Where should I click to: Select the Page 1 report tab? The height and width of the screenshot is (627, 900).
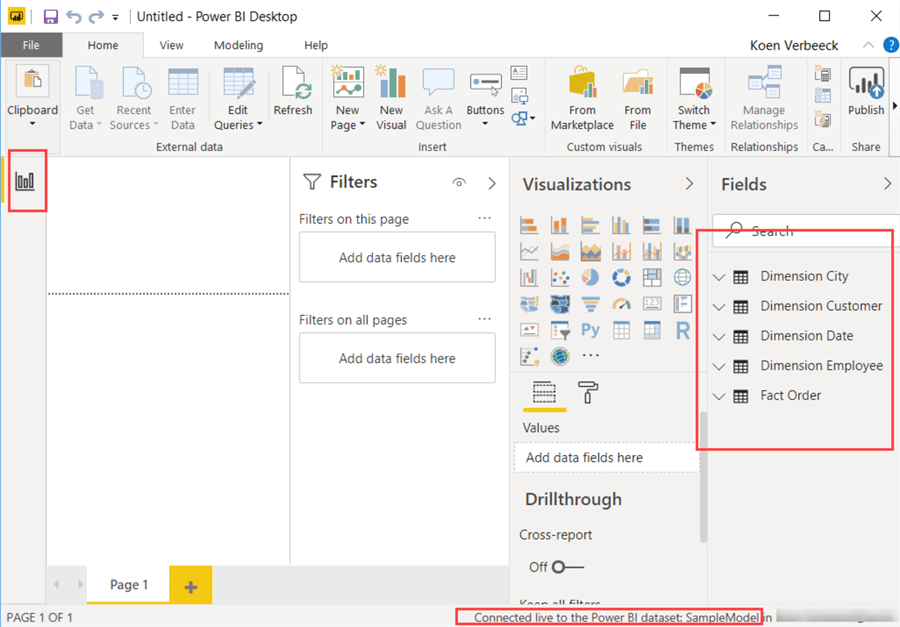point(129,585)
